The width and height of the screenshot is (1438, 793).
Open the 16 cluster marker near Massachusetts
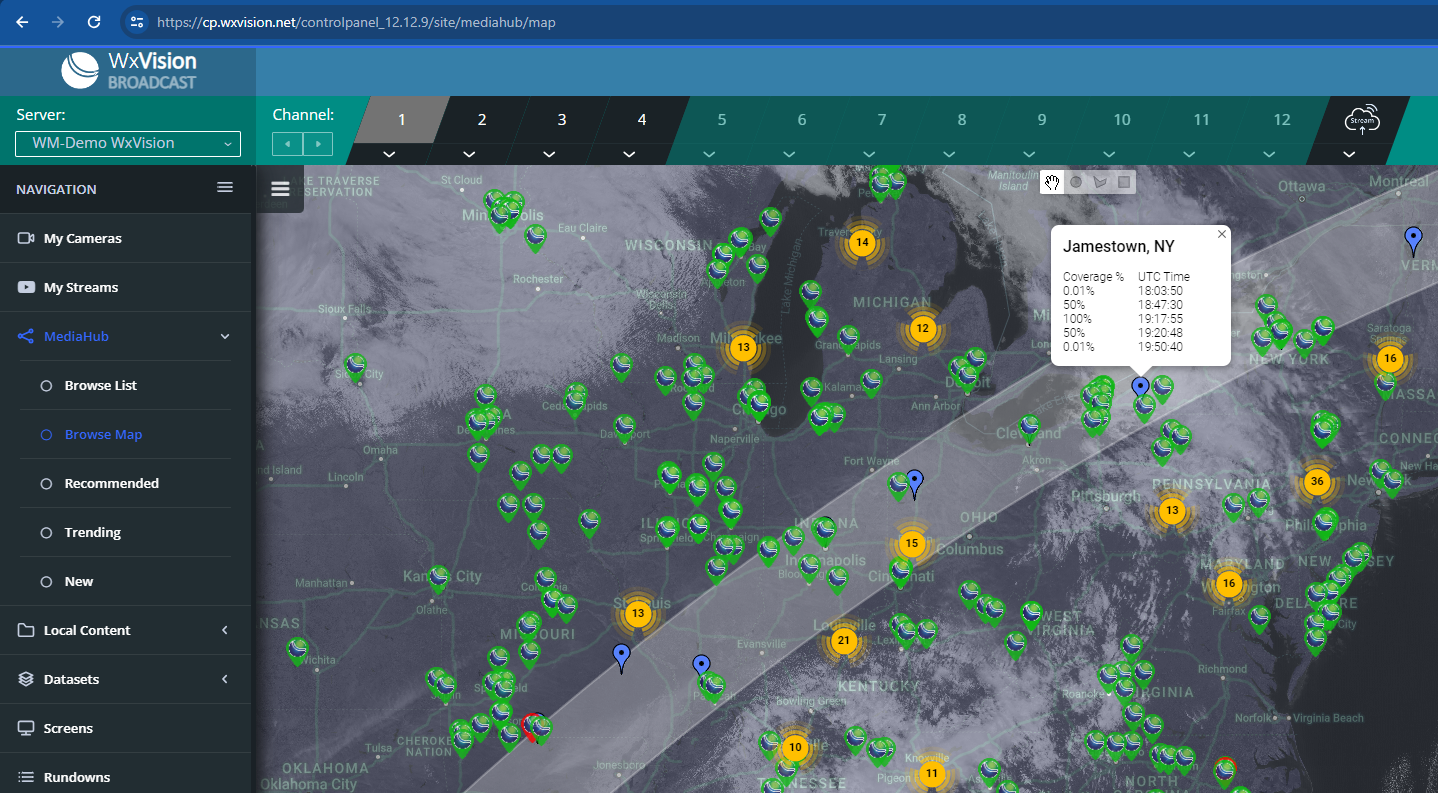pyautogui.click(x=1389, y=358)
